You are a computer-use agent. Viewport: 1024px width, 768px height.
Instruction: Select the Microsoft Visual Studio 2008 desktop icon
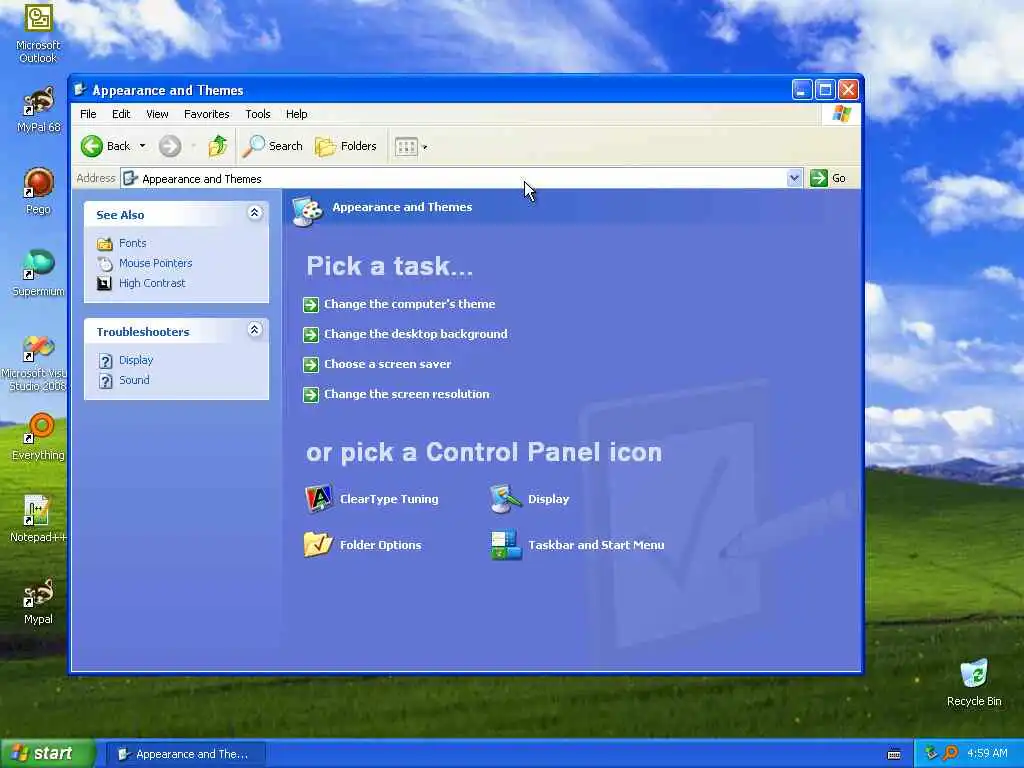point(38,363)
